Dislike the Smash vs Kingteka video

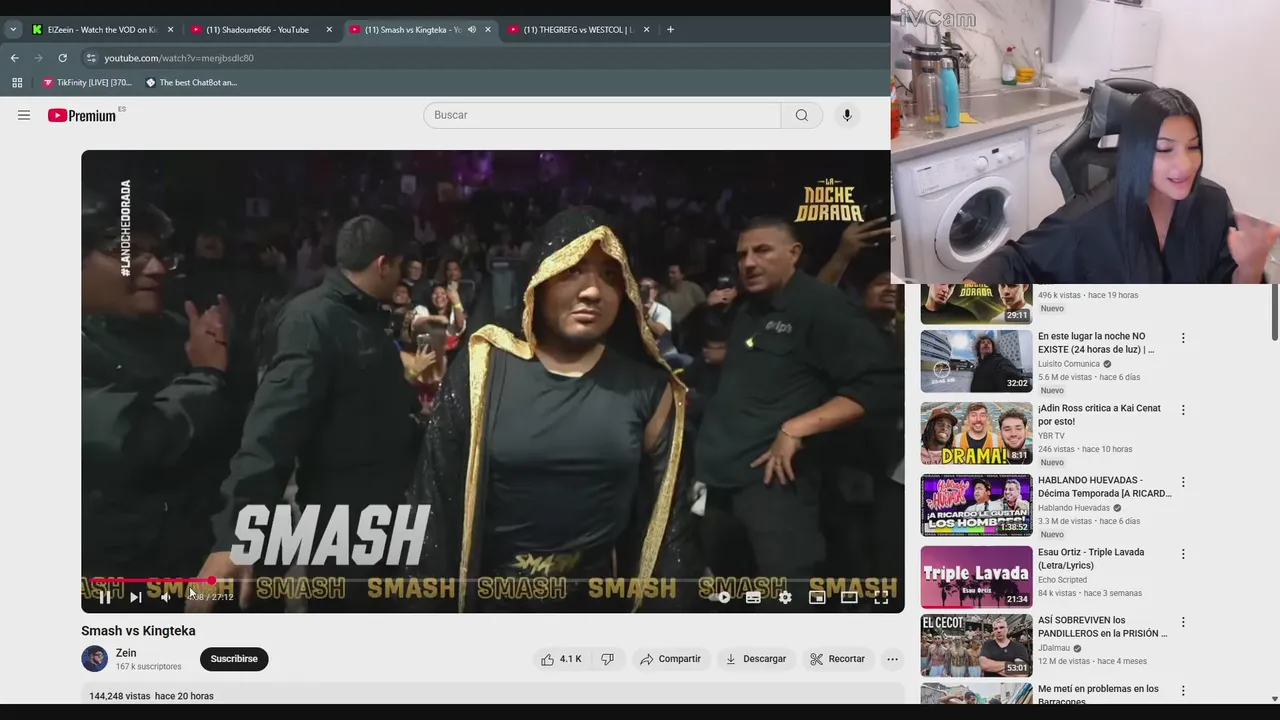click(607, 659)
